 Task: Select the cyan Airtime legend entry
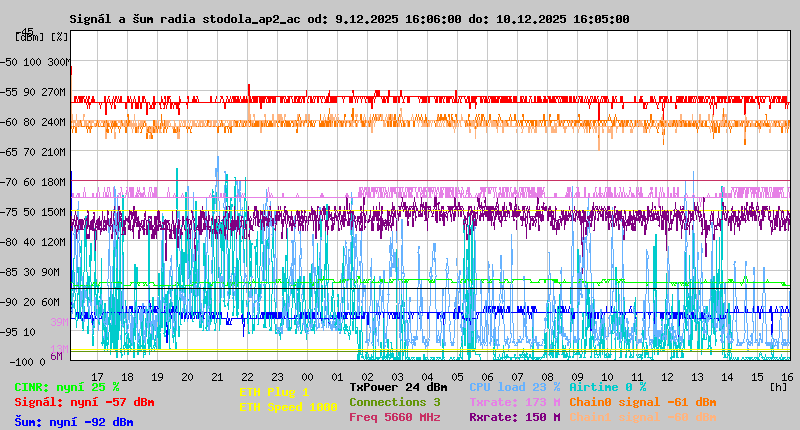tap(607, 387)
